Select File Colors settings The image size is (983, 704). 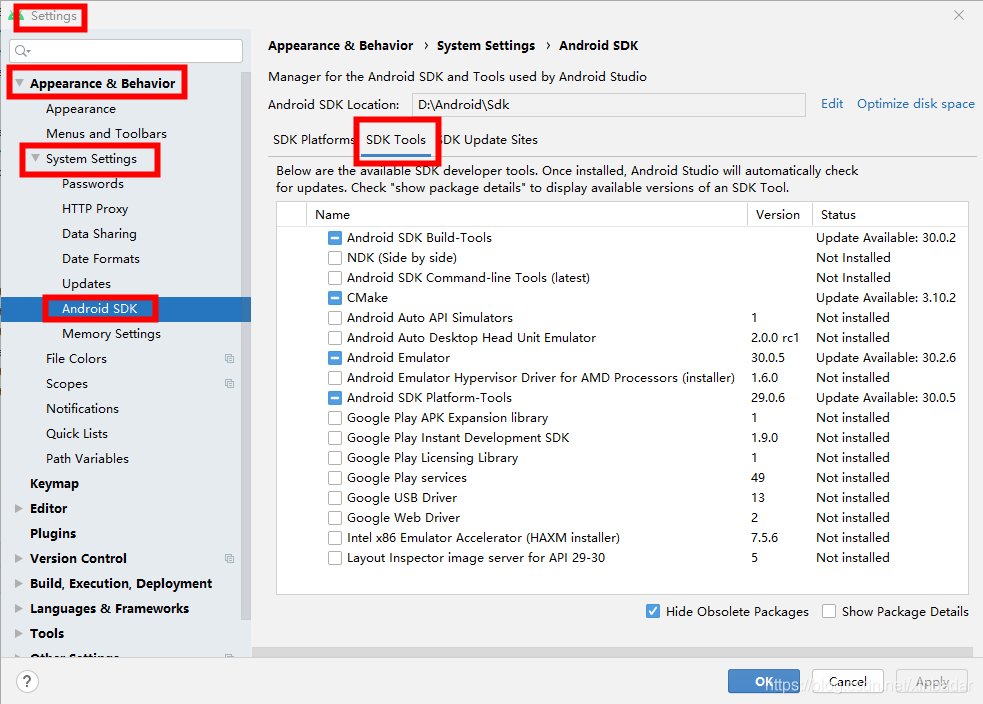pos(76,359)
